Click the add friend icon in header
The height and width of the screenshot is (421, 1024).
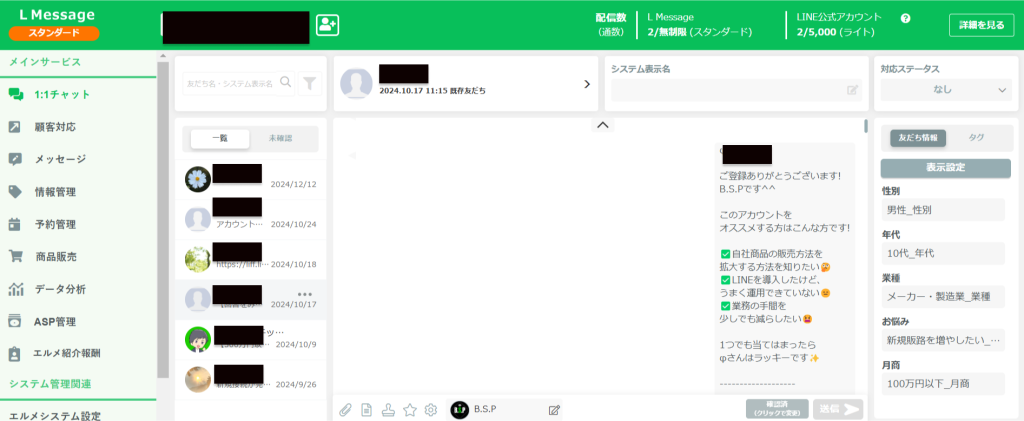click(327, 25)
